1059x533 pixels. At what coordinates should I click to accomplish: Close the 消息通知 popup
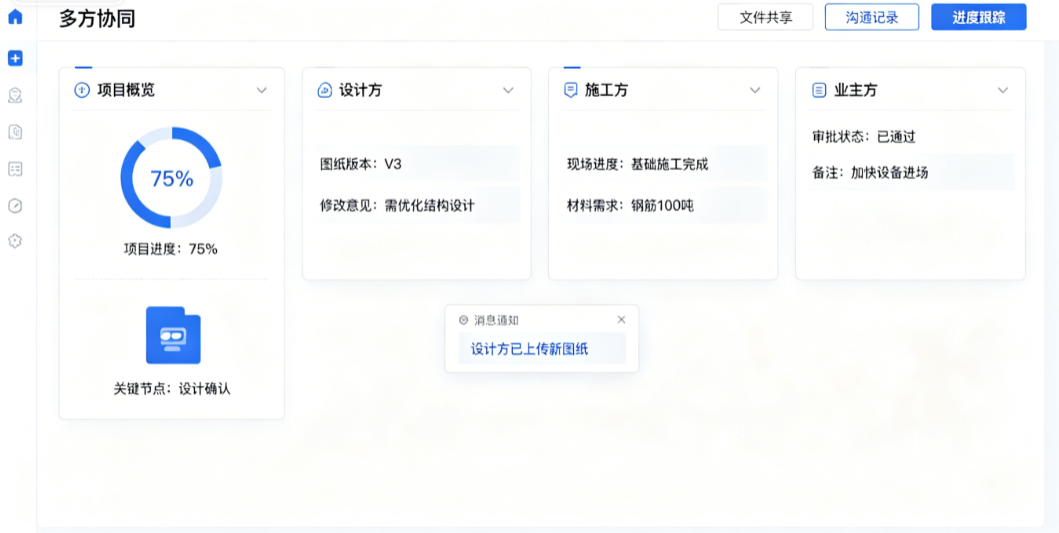pos(621,320)
